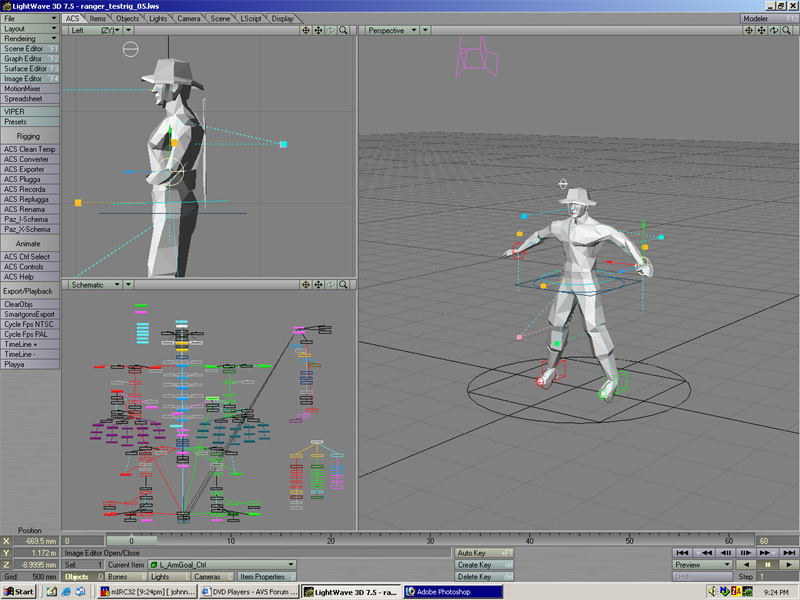Click the pan icon in Left viewport
800x600 pixels.
point(318,31)
